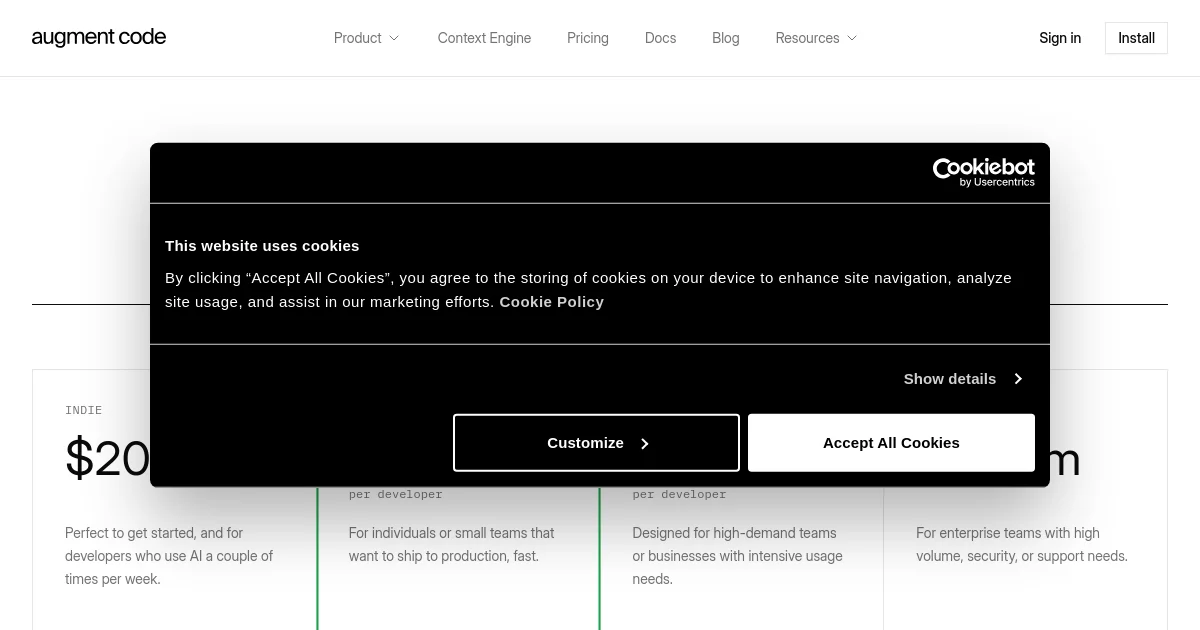Open the Cookie Policy link
The width and height of the screenshot is (1200, 630).
[x=552, y=302]
